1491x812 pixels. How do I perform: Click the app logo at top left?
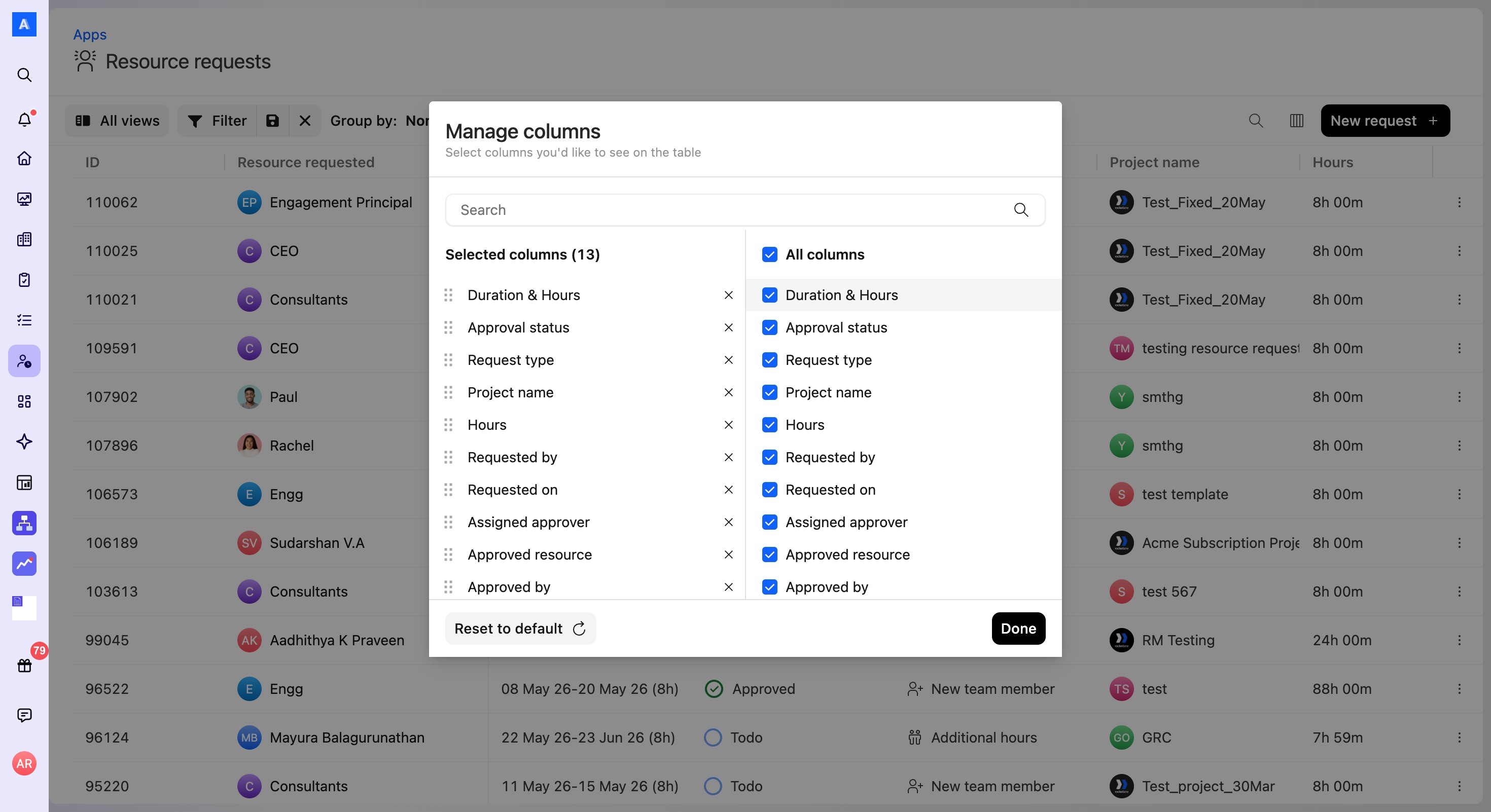pyautogui.click(x=24, y=24)
